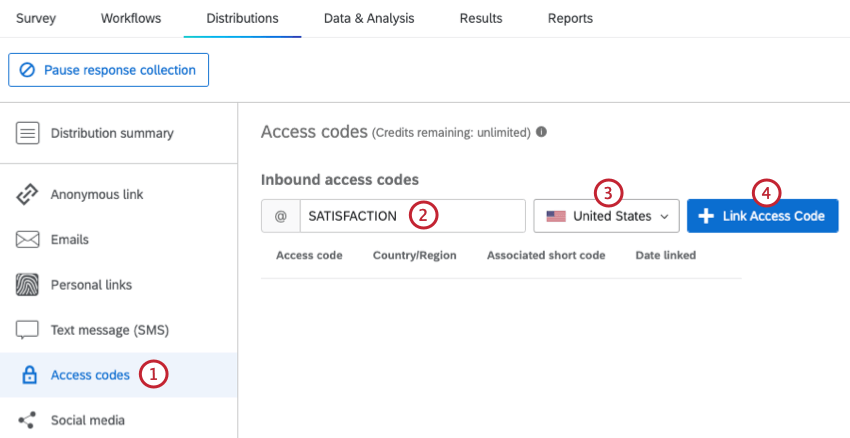Screen dimensions: 850x438
Task: Switch to the Reports tab
Action: point(570,18)
